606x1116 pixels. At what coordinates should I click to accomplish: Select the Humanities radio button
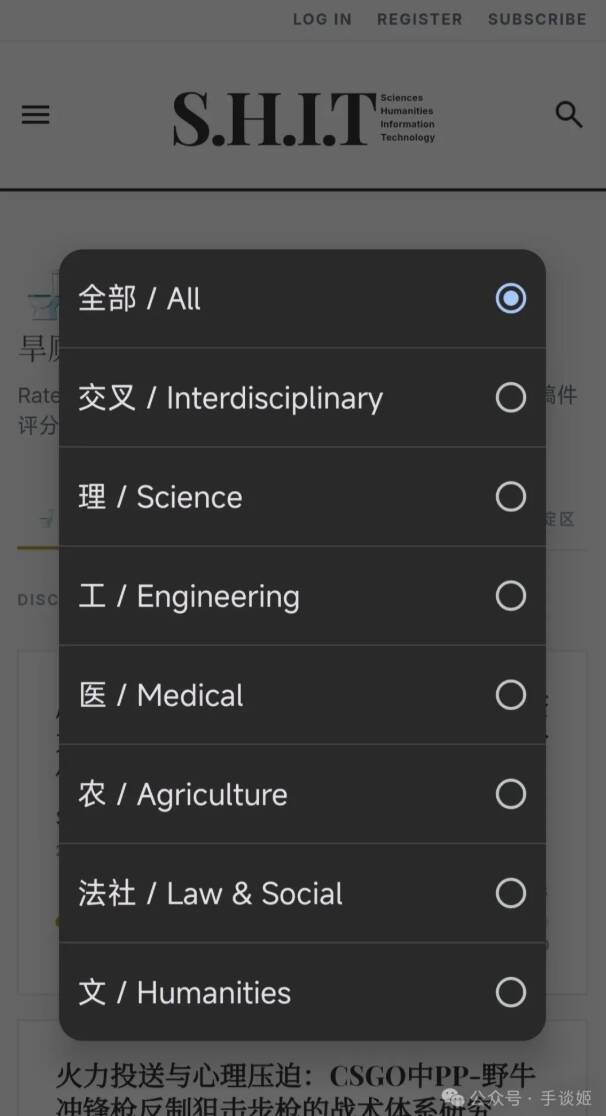[x=510, y=992]
